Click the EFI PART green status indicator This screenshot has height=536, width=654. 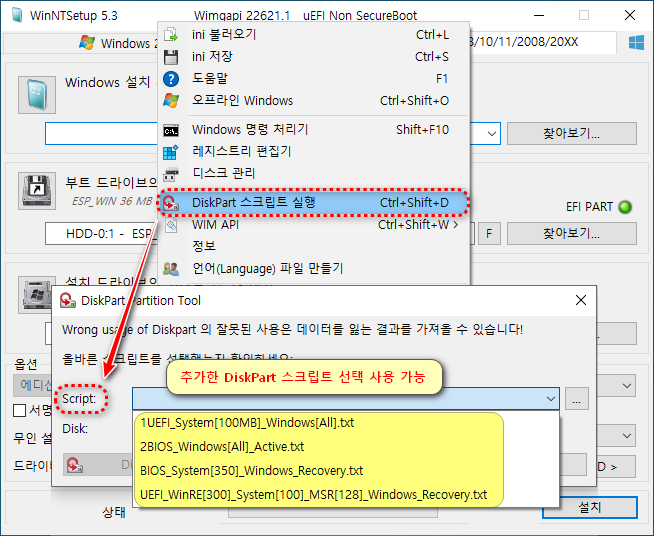coord(625,206)
